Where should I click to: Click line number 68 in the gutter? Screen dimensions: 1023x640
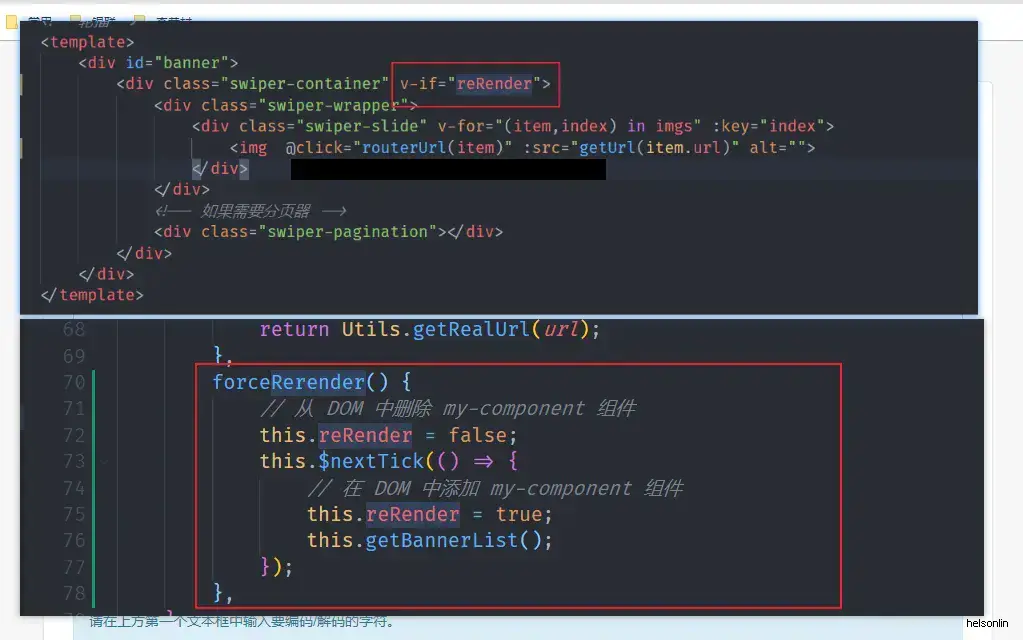pyautogui.click(x=74, y=329)
